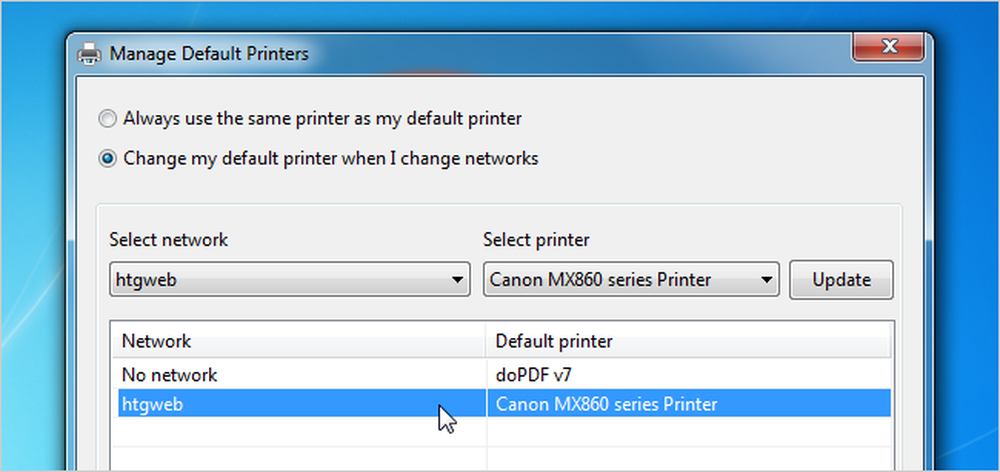Click the doPDF v7 printer entry
Viewport: 1000px width, 472px height.
click(534, 376)
